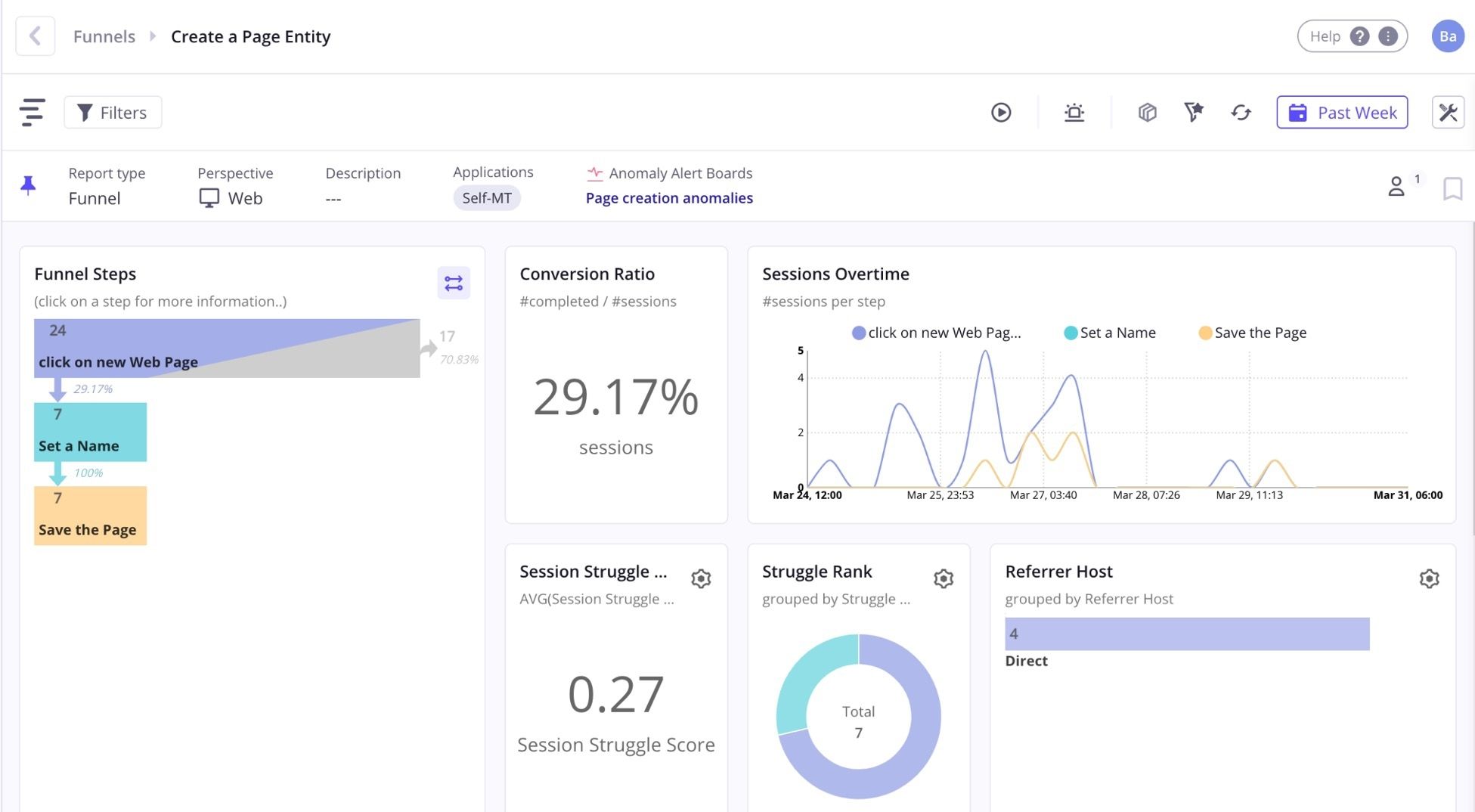Bookmark this funnel report
The width and height of the screenshot is (1475, 812).
pyautogui.click(x=1452, y=188)
